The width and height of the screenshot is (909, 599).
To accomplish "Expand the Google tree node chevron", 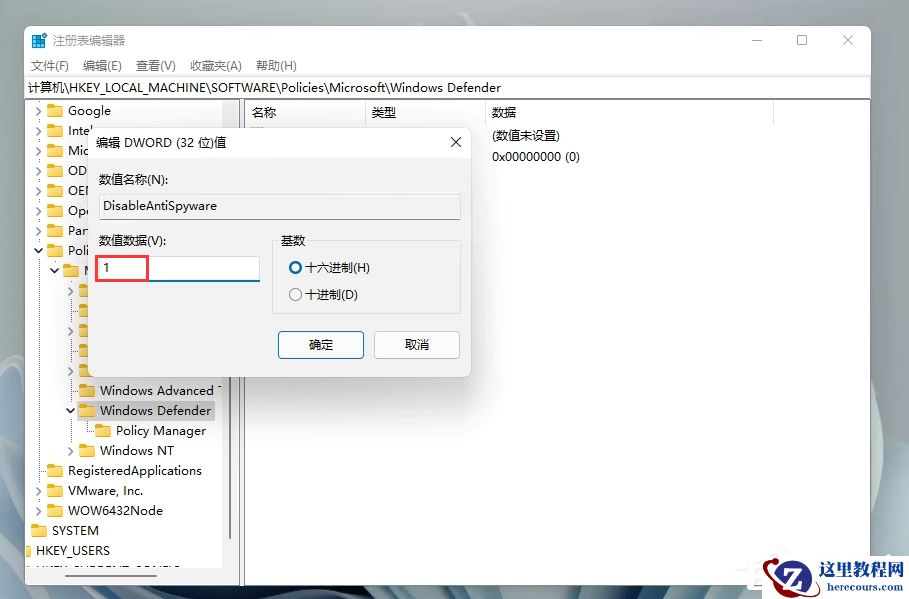I will pyautogui.click(x=38, y=110).
